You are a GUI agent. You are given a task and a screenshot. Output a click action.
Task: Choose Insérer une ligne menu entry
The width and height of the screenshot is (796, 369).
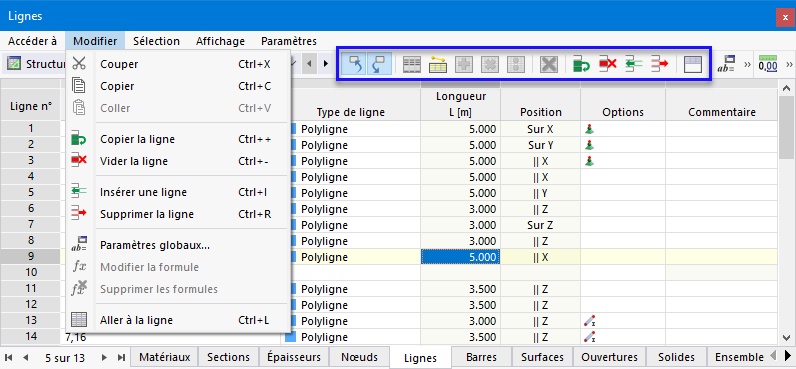point(178,192)
